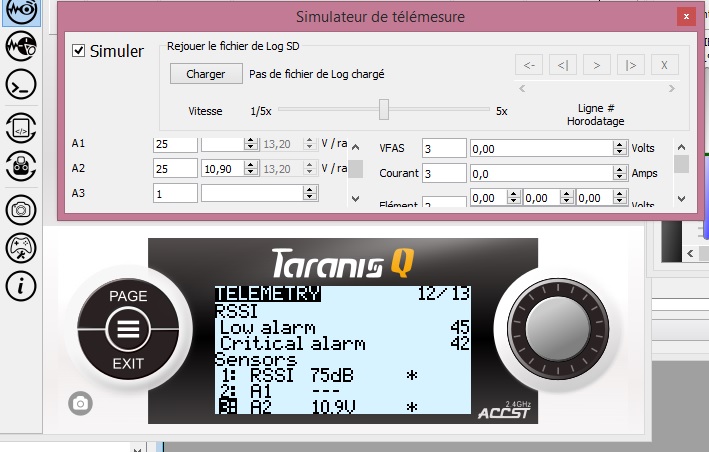709x452 pixels.
Task: Click the step back '<|' button
Action: [563, 65]
